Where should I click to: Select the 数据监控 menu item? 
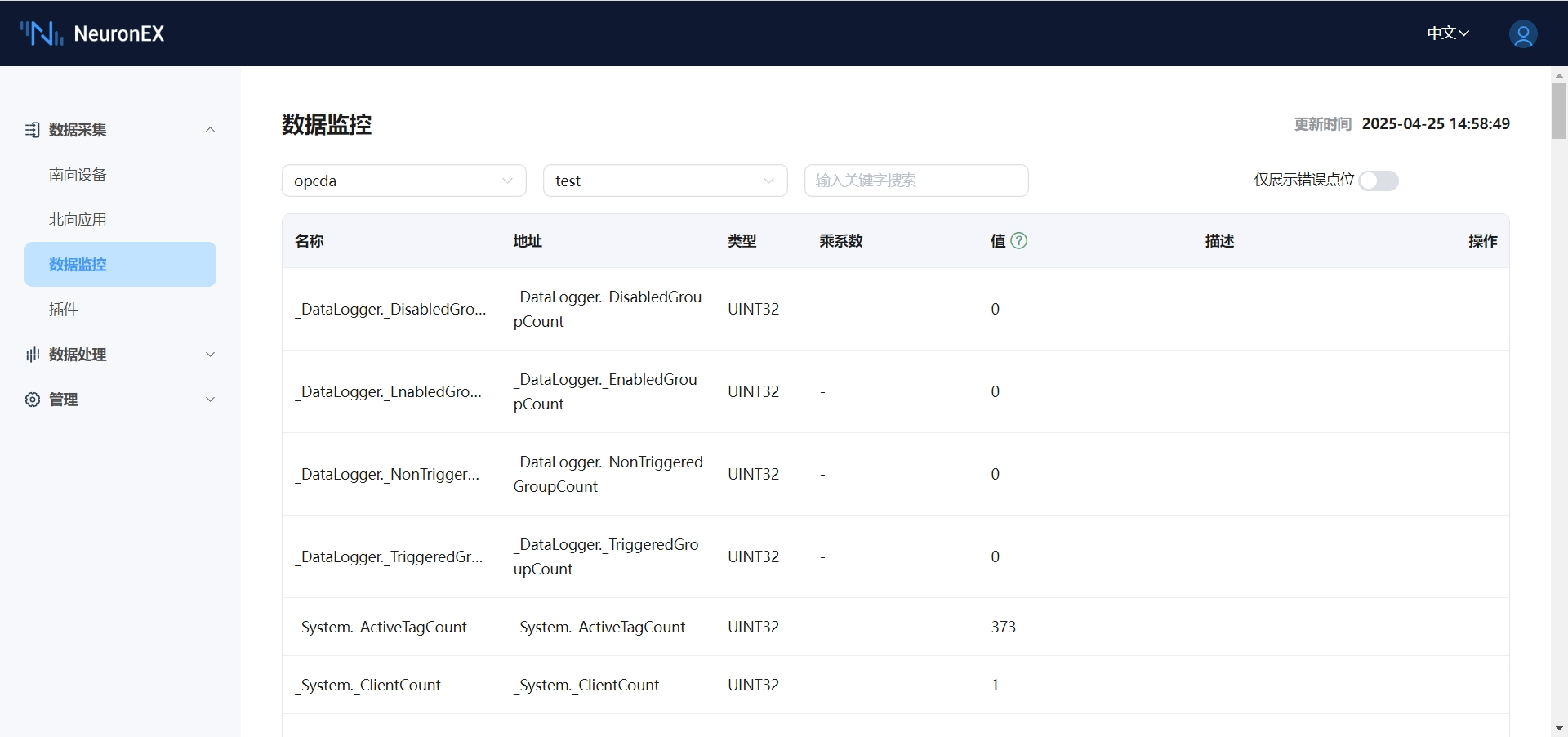click(120, 265)
